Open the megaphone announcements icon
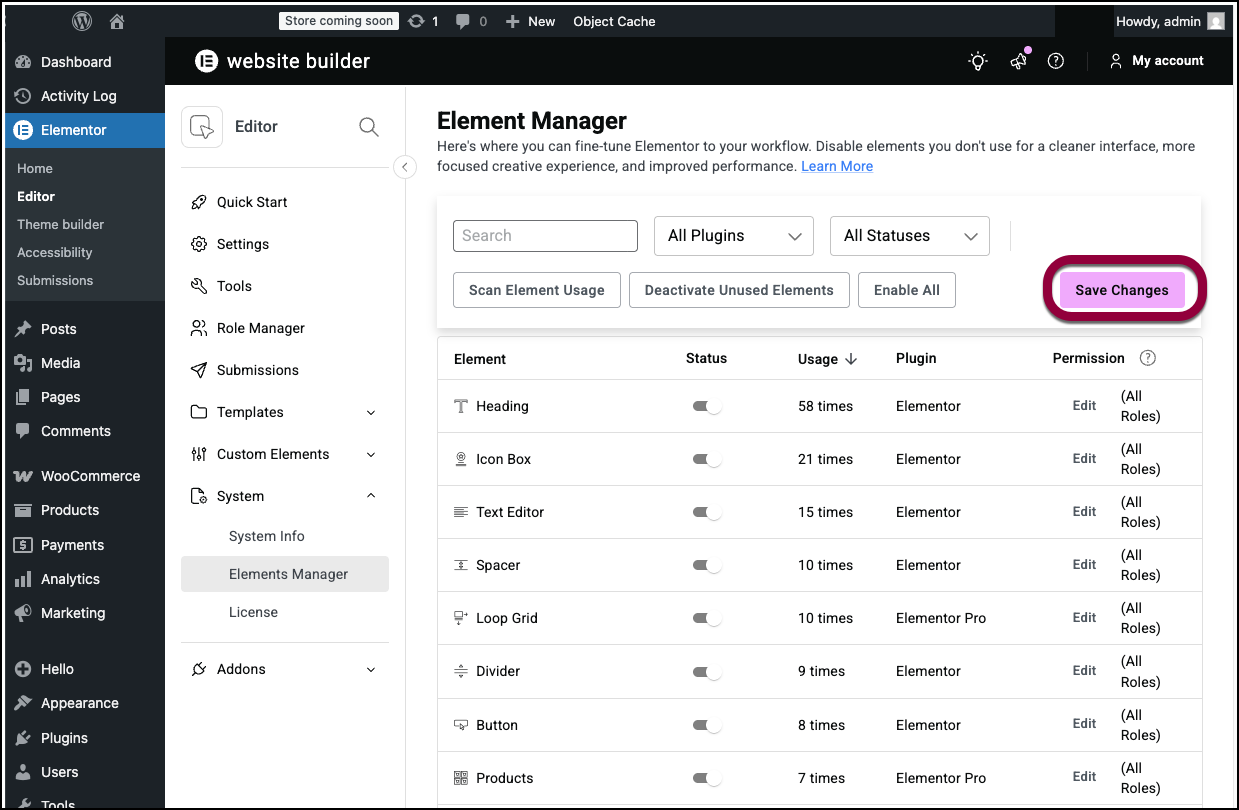Image resolution: width=1239 pixels, height=810 pixels. coord(1018,61)
